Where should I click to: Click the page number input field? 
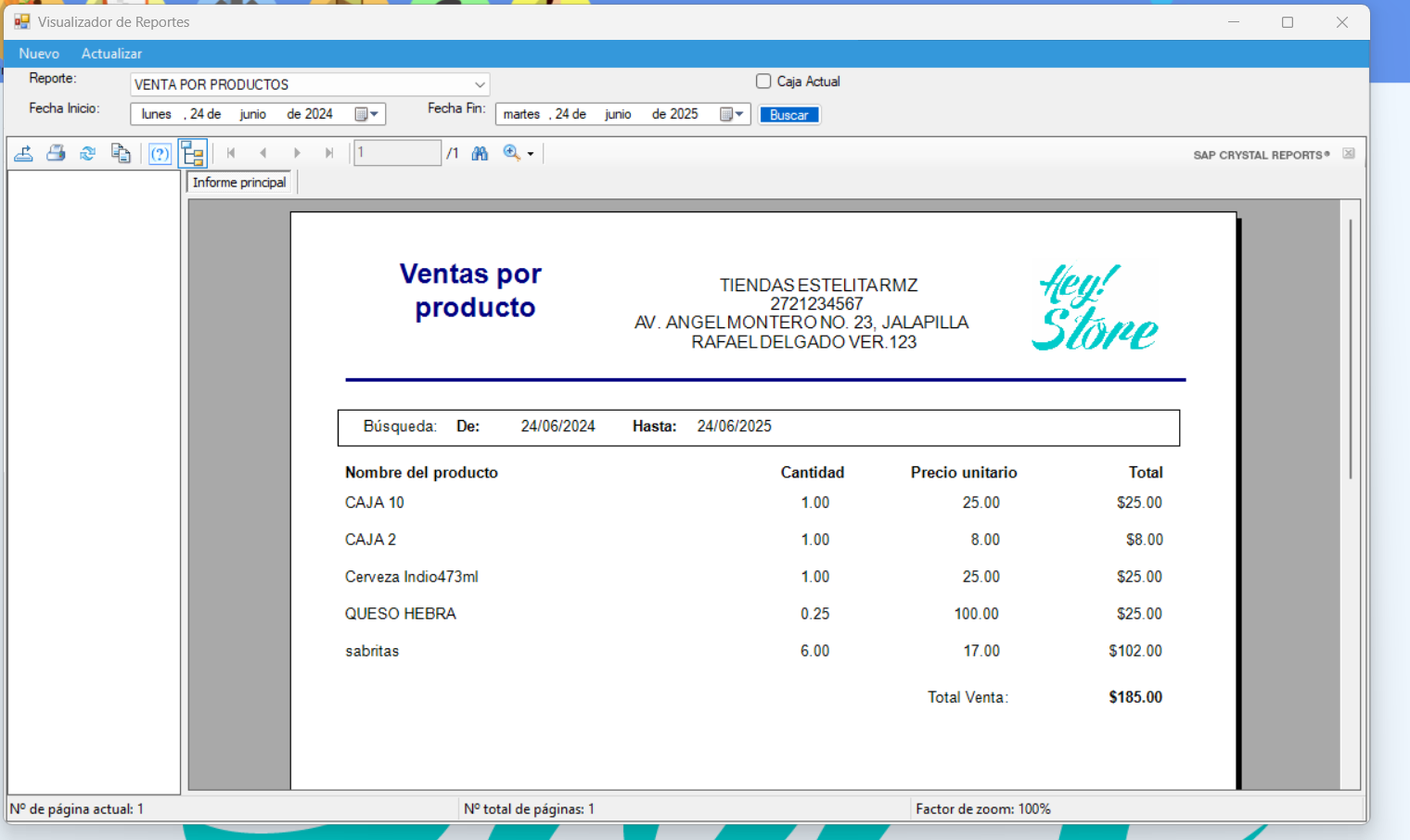(397, 153)
